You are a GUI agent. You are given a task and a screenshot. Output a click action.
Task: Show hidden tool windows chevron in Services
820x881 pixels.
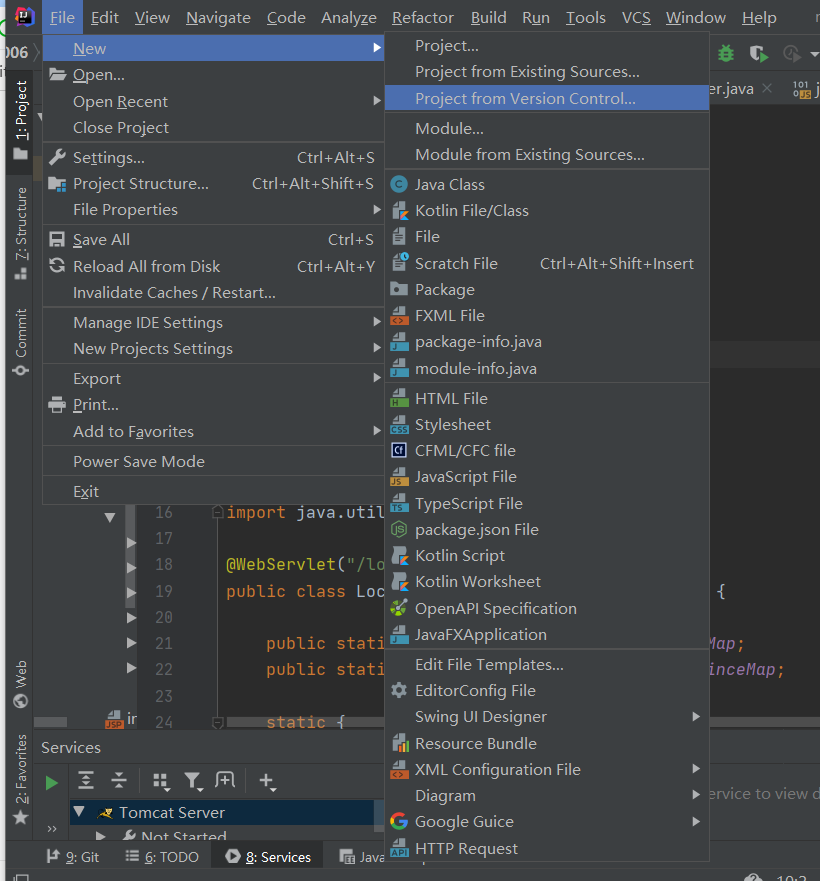coord(52,828)
